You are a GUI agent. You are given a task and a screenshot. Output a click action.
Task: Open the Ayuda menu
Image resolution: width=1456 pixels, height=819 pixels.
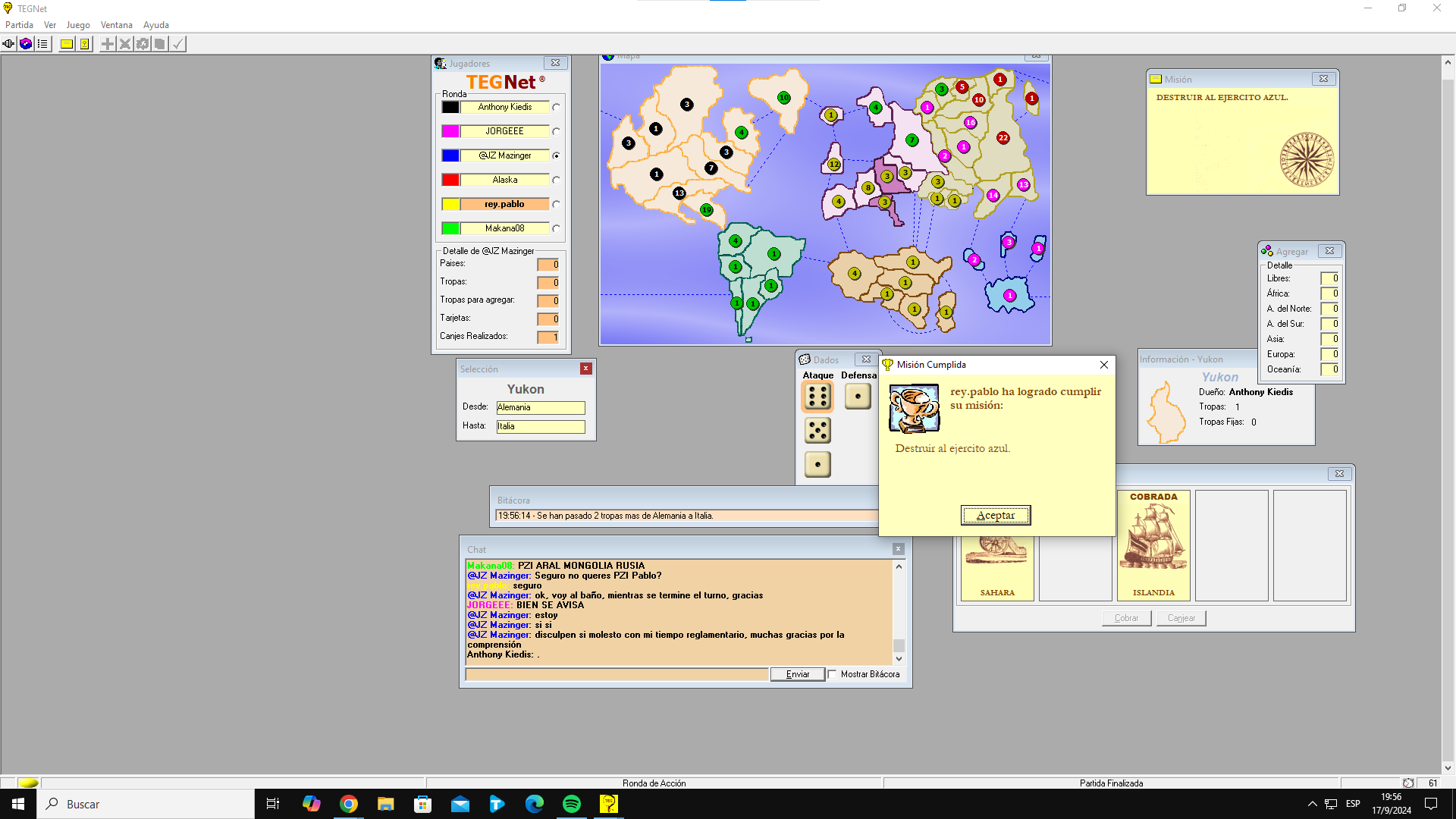click(x=156, y=25)
